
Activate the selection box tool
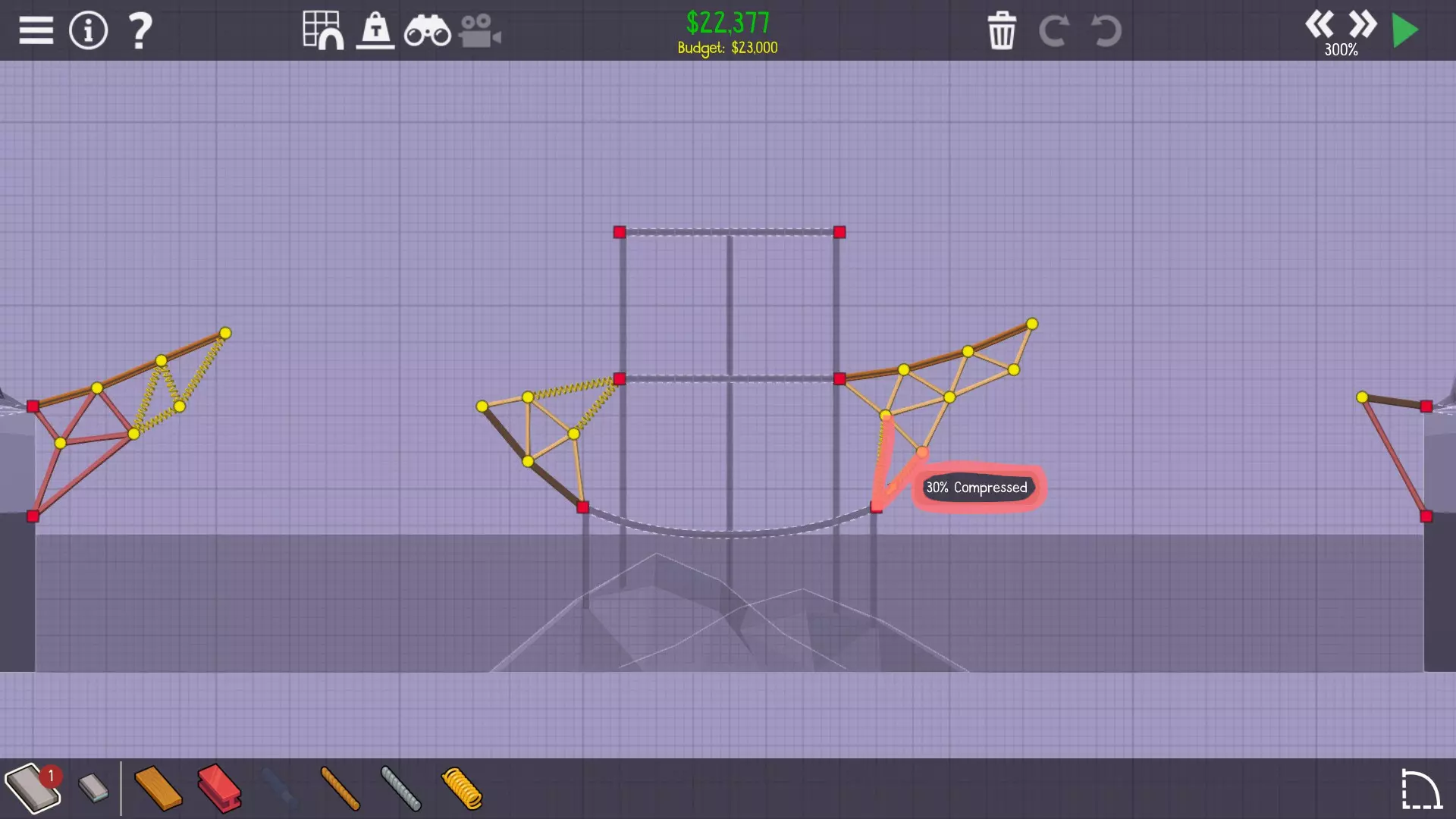(x=1420, y=789)
